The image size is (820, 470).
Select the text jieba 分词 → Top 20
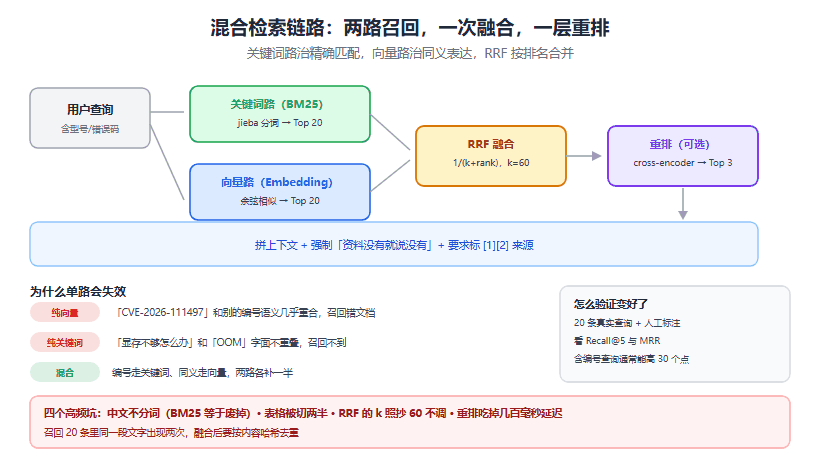point(280,123)
